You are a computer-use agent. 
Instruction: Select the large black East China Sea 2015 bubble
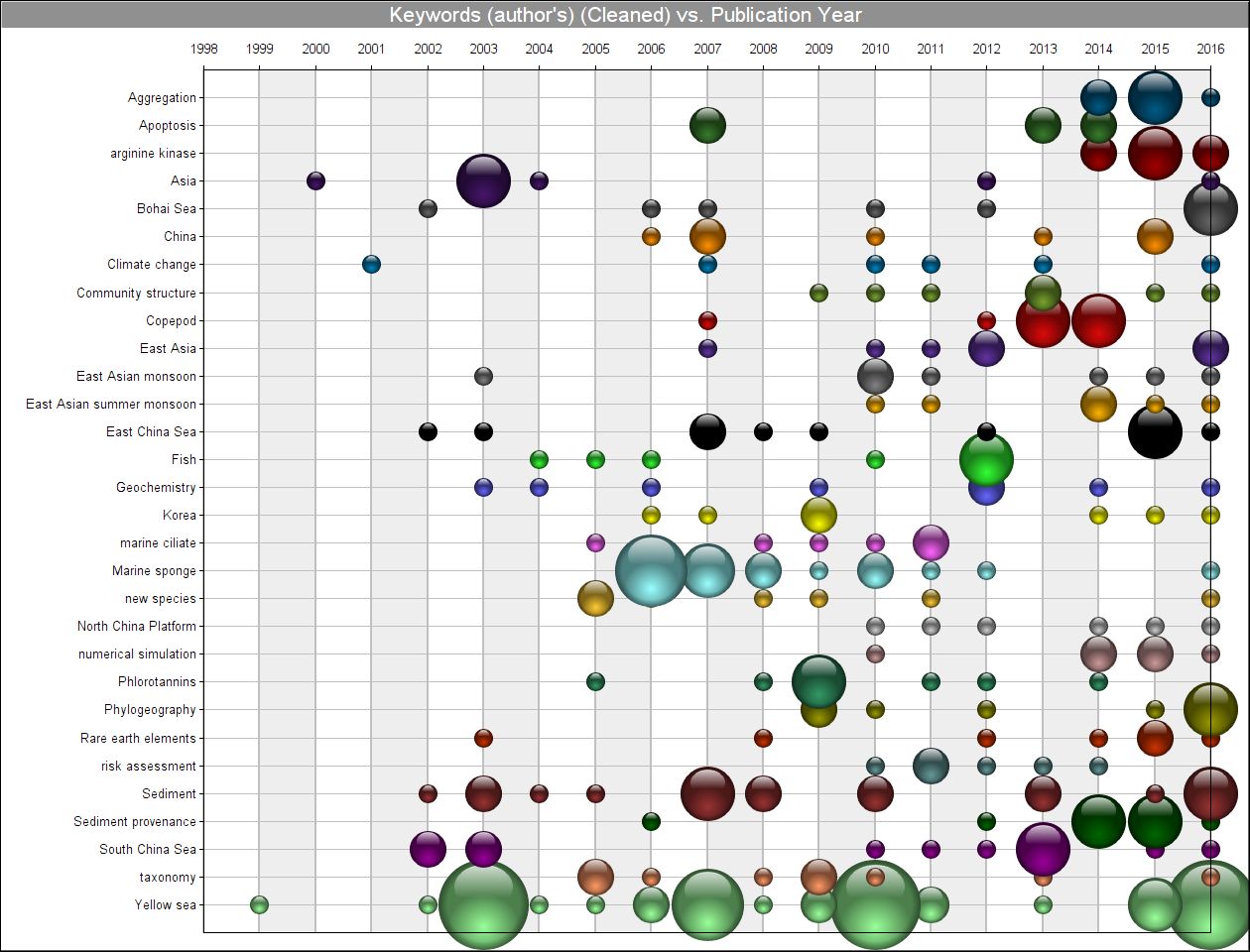click(1155, 431)
